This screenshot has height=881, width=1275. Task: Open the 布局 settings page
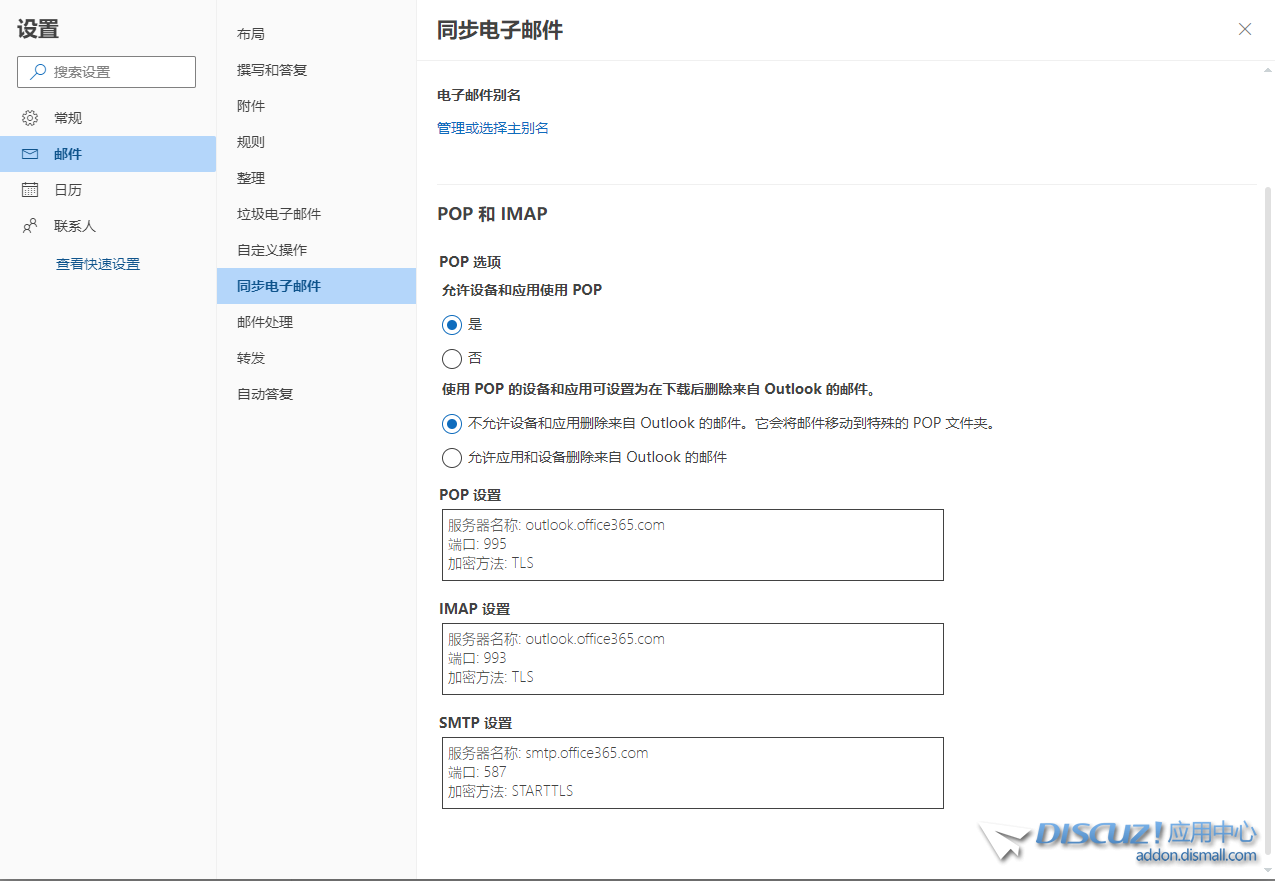[x=251, y=34]
